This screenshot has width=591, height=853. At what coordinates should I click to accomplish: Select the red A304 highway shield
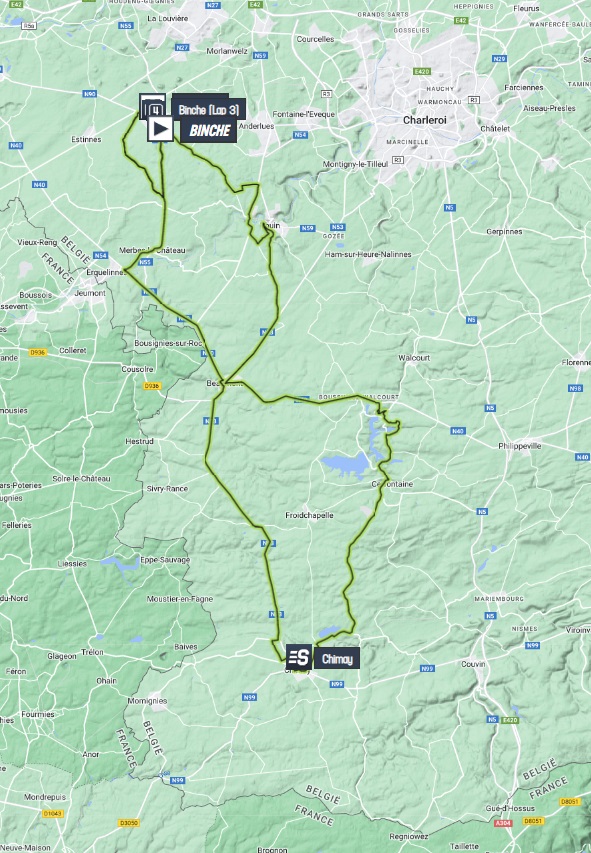503,823
